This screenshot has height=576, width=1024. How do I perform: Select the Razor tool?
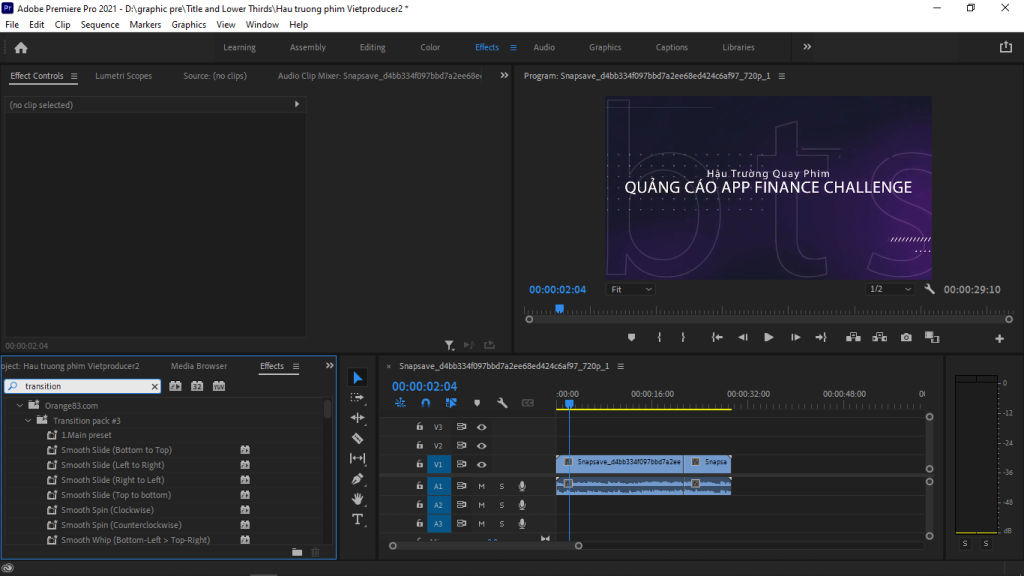(x=359, y=439)
